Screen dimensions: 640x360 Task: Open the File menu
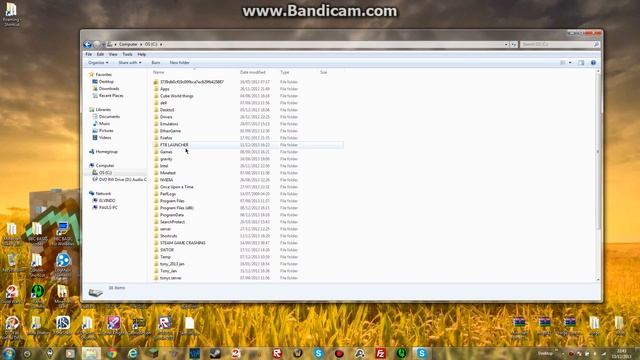[x=89, y=54]
